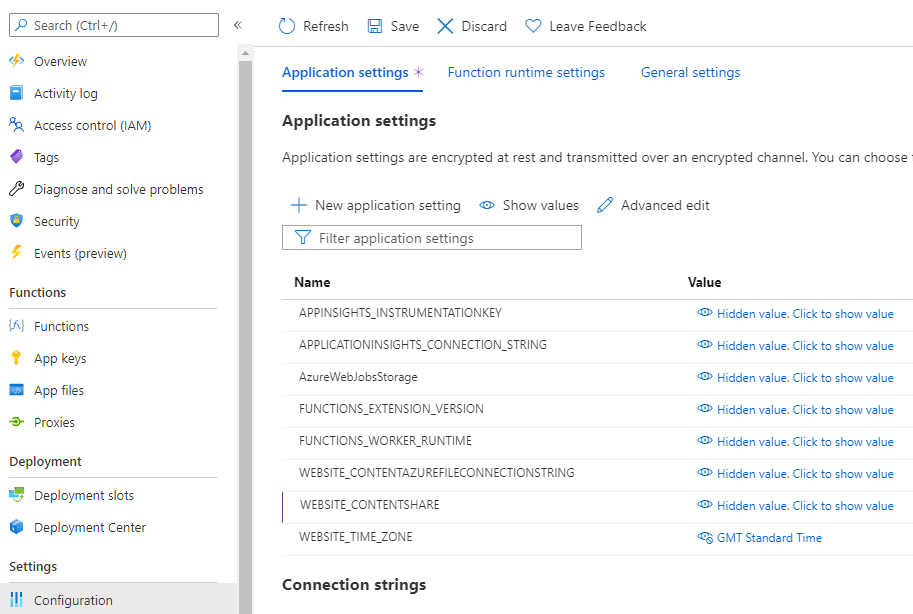This screenshot has height=614, width=913.
Task: Click the Refresh icon in toolbar
Action: pyautogui.click(x=287, y=26)
